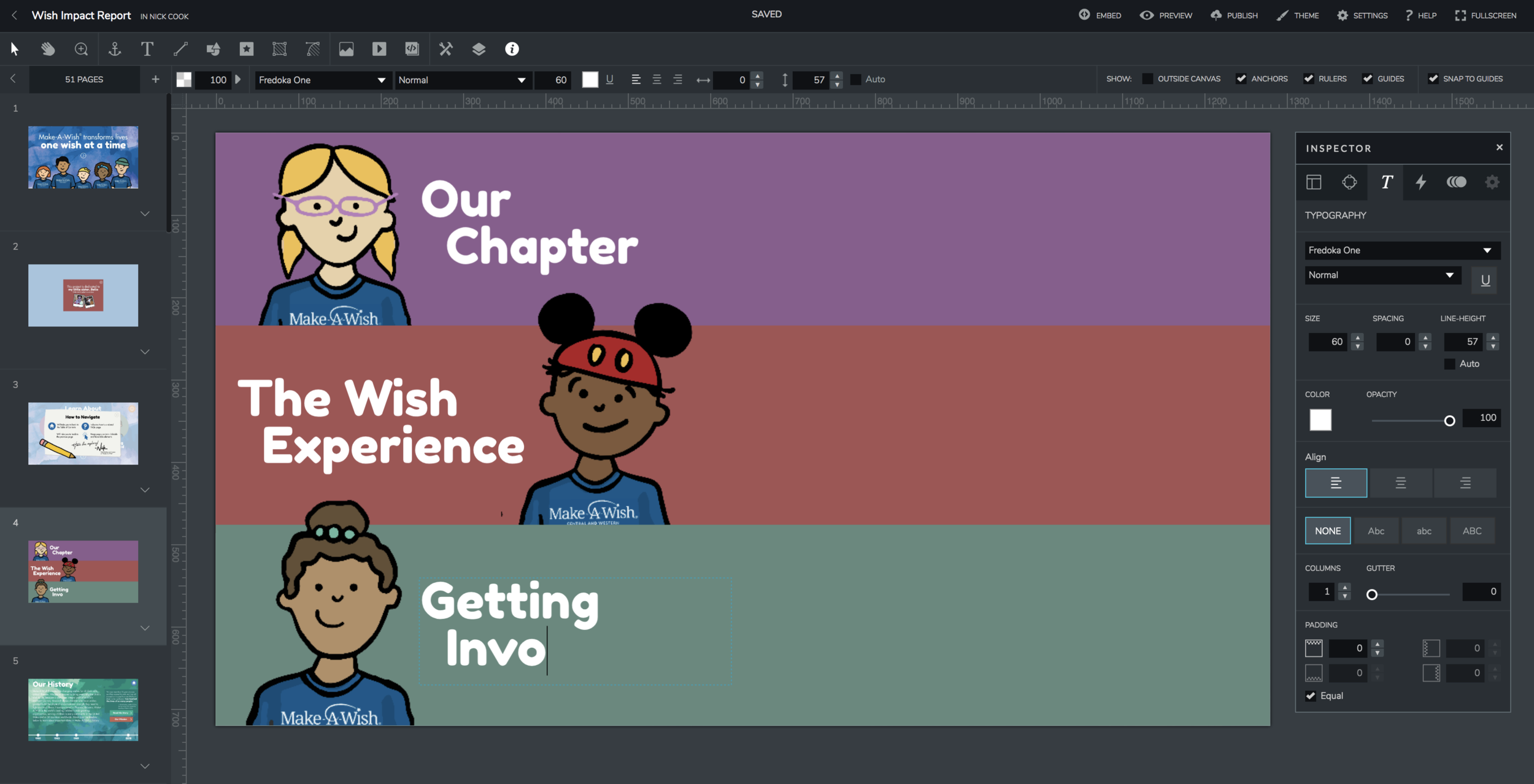Check Auto line-height in toolbar

click(855, 79)
